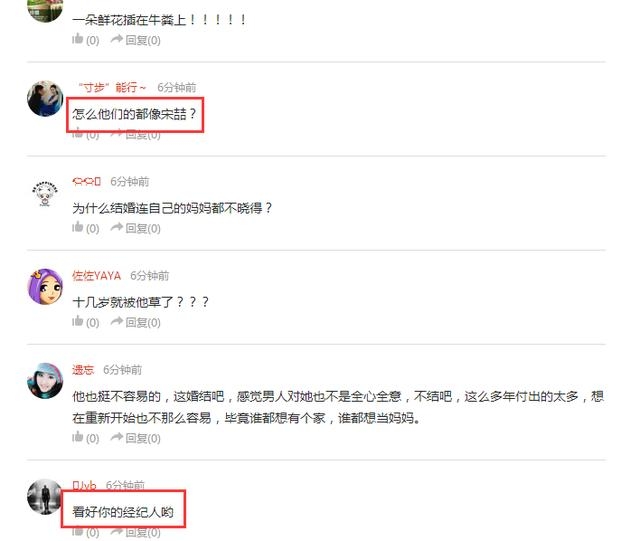View purple-haired cartoon avatar of 佐佐YAYA

click(45, 287)
